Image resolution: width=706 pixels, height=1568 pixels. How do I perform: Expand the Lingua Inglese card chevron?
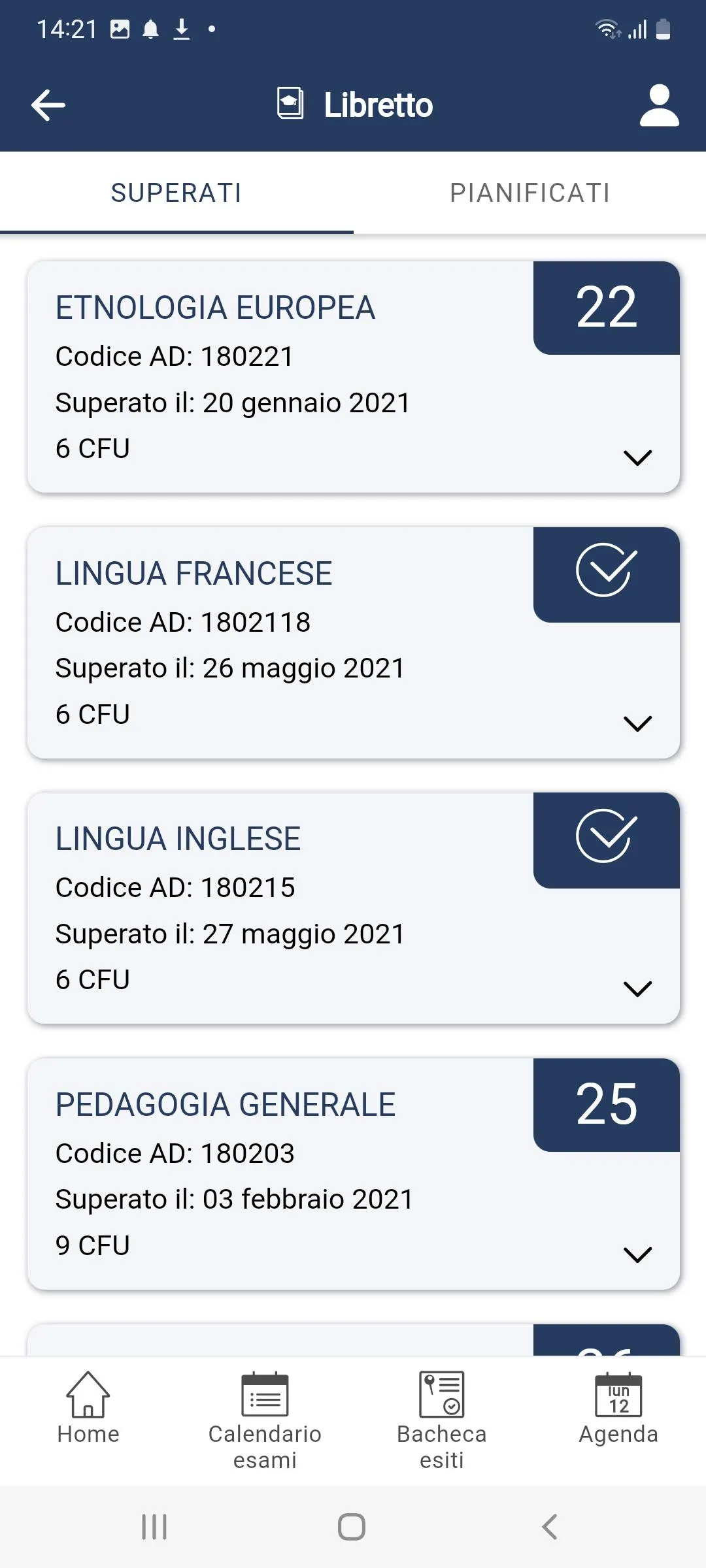point(637,988)
